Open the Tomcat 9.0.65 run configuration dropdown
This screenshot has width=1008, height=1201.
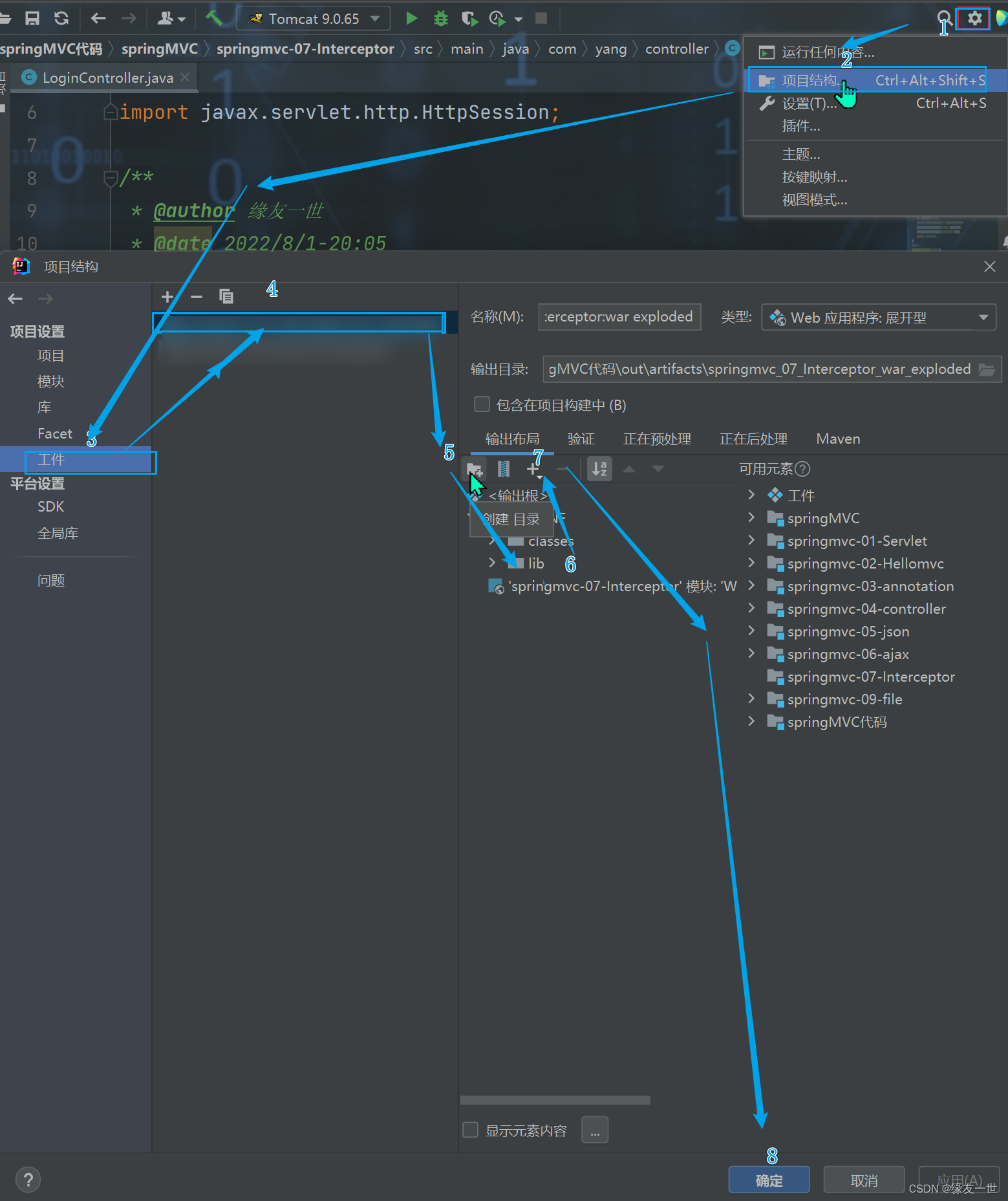tap(314, 18)
